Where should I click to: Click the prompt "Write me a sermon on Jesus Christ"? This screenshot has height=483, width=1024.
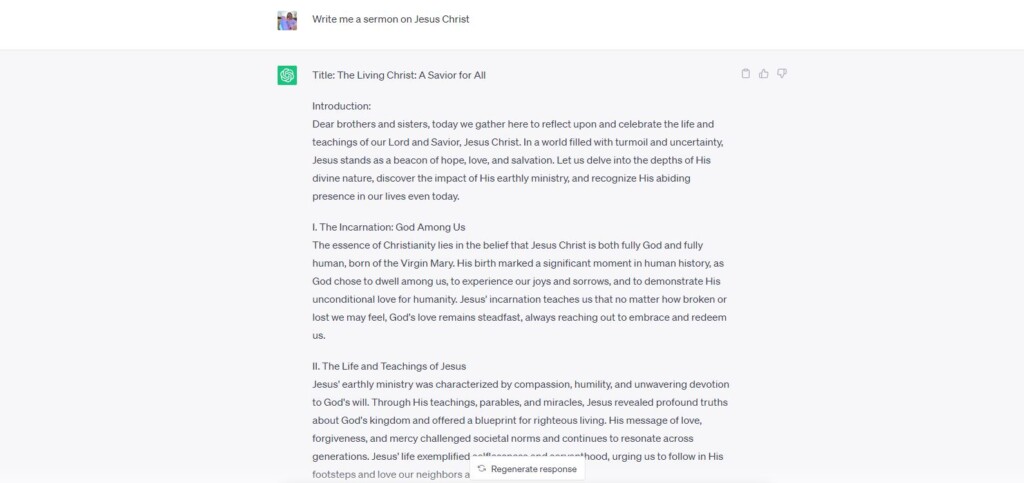pos(390,19)
